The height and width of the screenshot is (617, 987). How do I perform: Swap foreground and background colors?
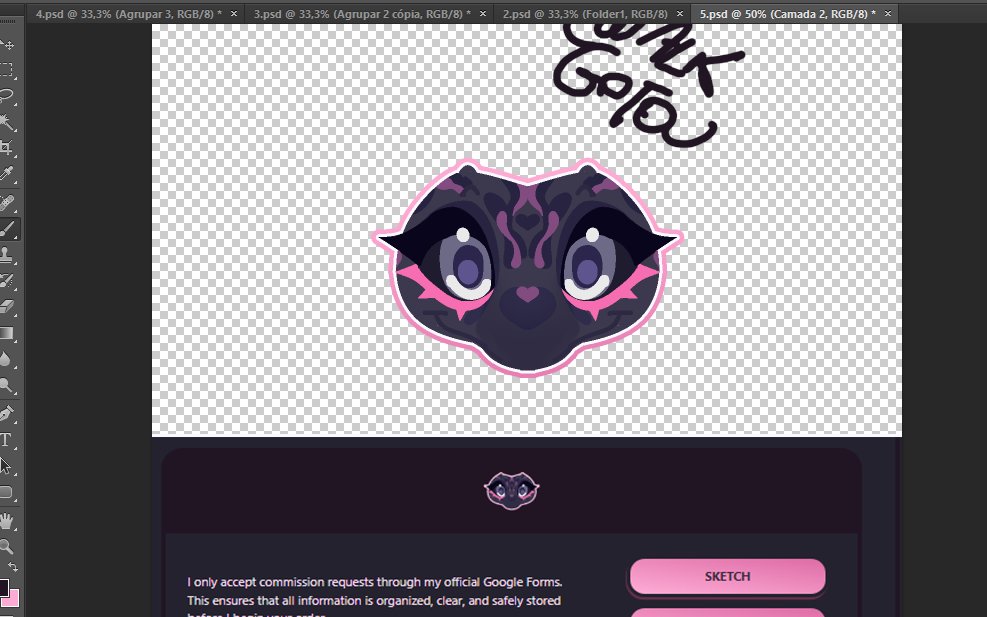[13, 567]
